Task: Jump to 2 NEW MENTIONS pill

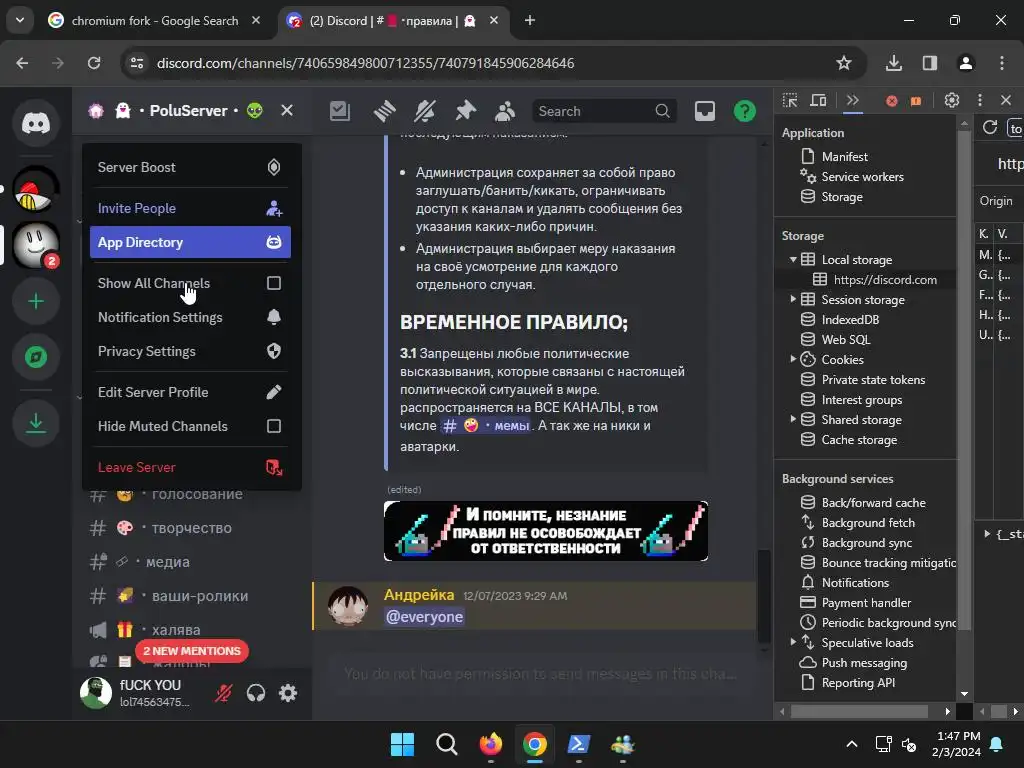Action: tap(192, 651)
